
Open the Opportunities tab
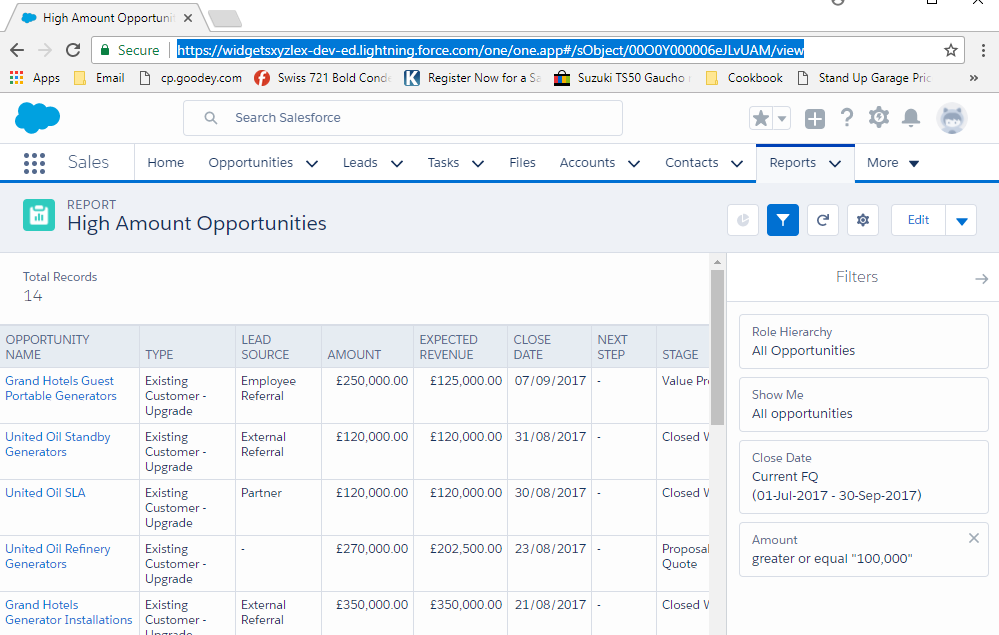pyautogui.click(x=250, y=163)
